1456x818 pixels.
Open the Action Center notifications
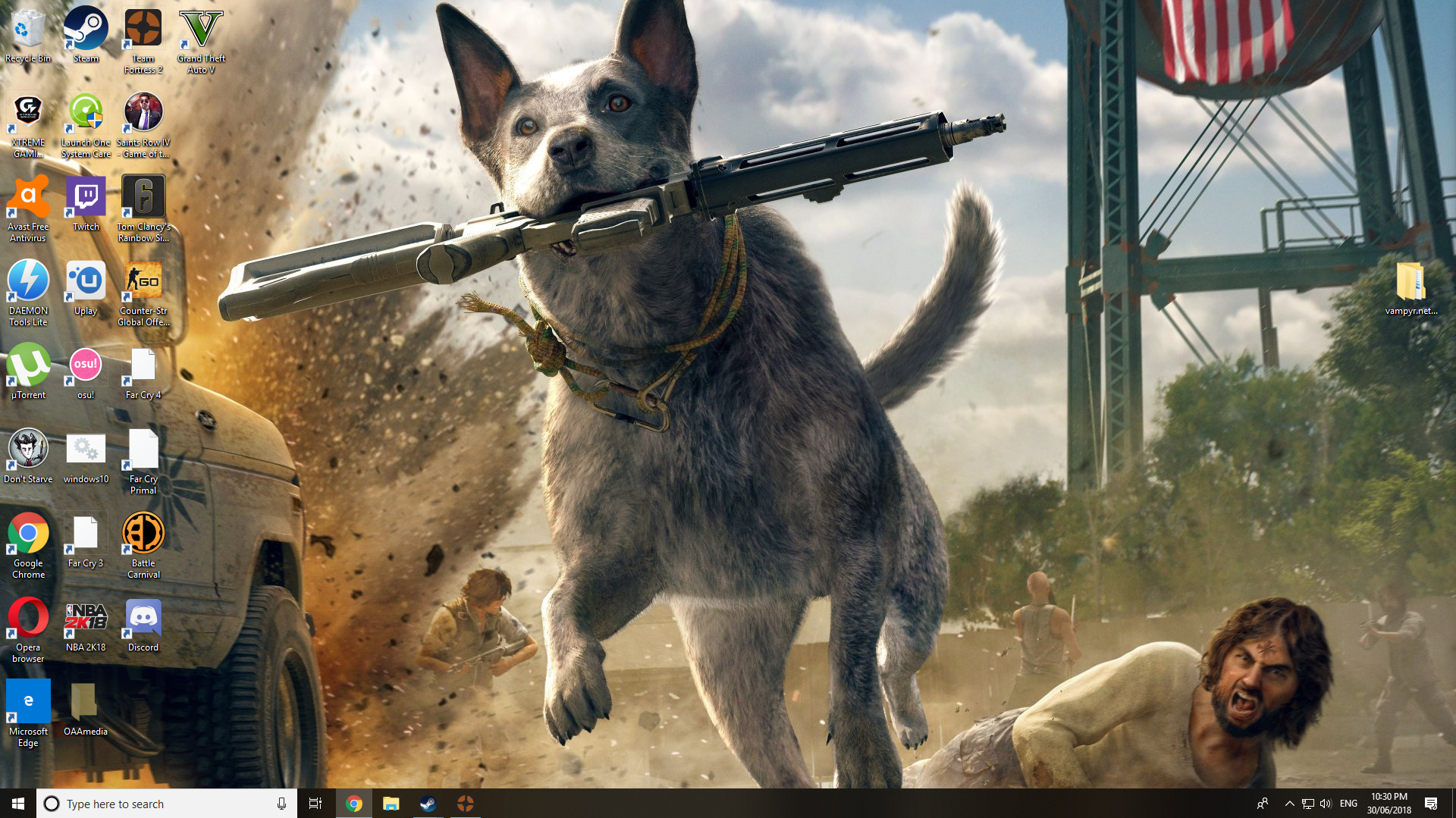[x=1431, y=804]
